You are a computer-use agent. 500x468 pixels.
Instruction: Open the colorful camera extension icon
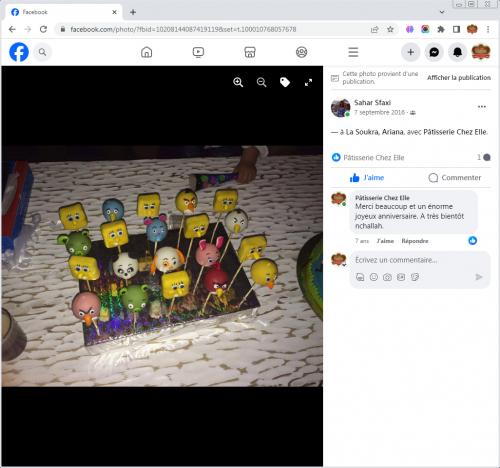[425, 29]
